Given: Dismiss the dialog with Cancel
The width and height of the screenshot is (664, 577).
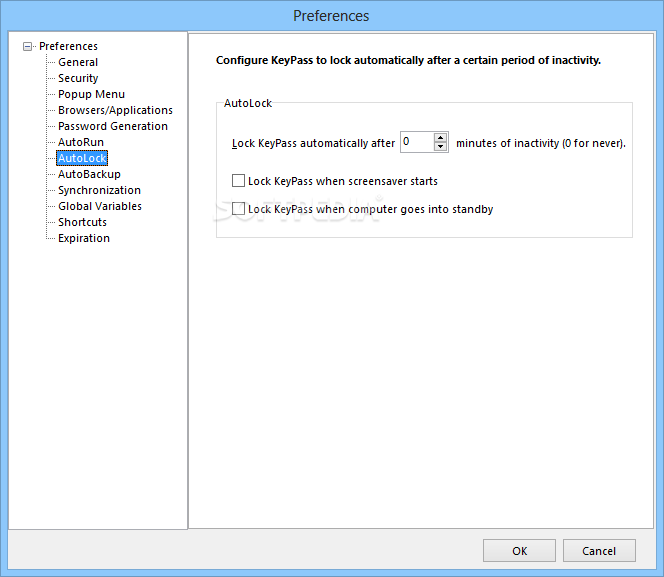Looking at the screenshot, I should pos(599,551).
